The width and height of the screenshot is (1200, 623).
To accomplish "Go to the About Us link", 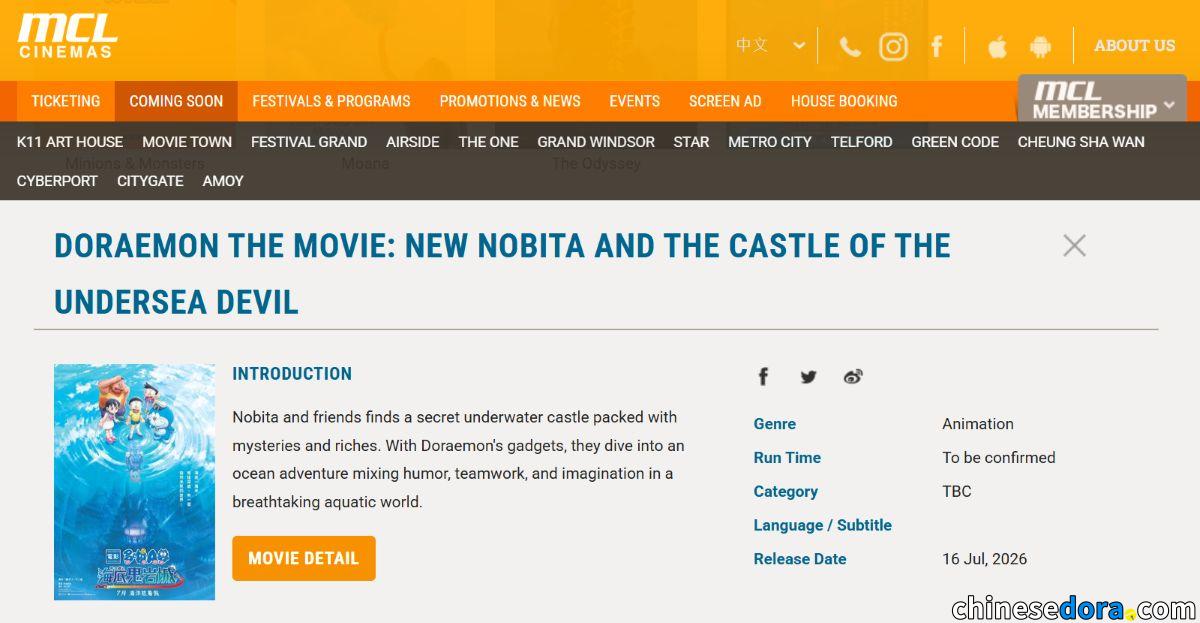I will click(x=1134, y=45).
